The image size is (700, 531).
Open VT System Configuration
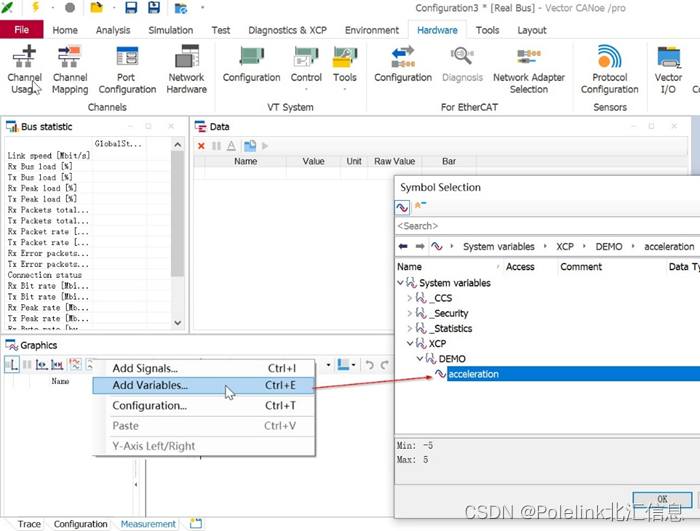(251, 65)
